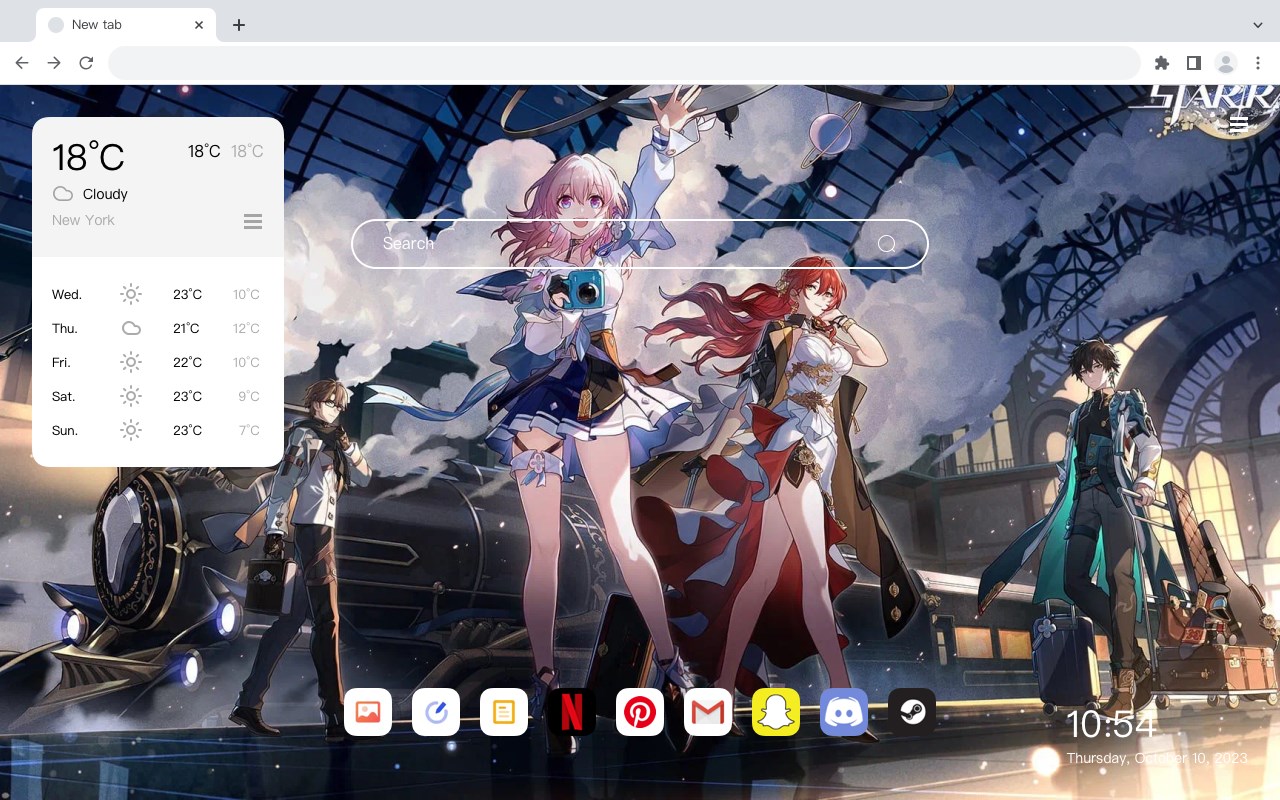
Task: Open the yellow notes shortcut icon
Action: click(x=504, y=712)
